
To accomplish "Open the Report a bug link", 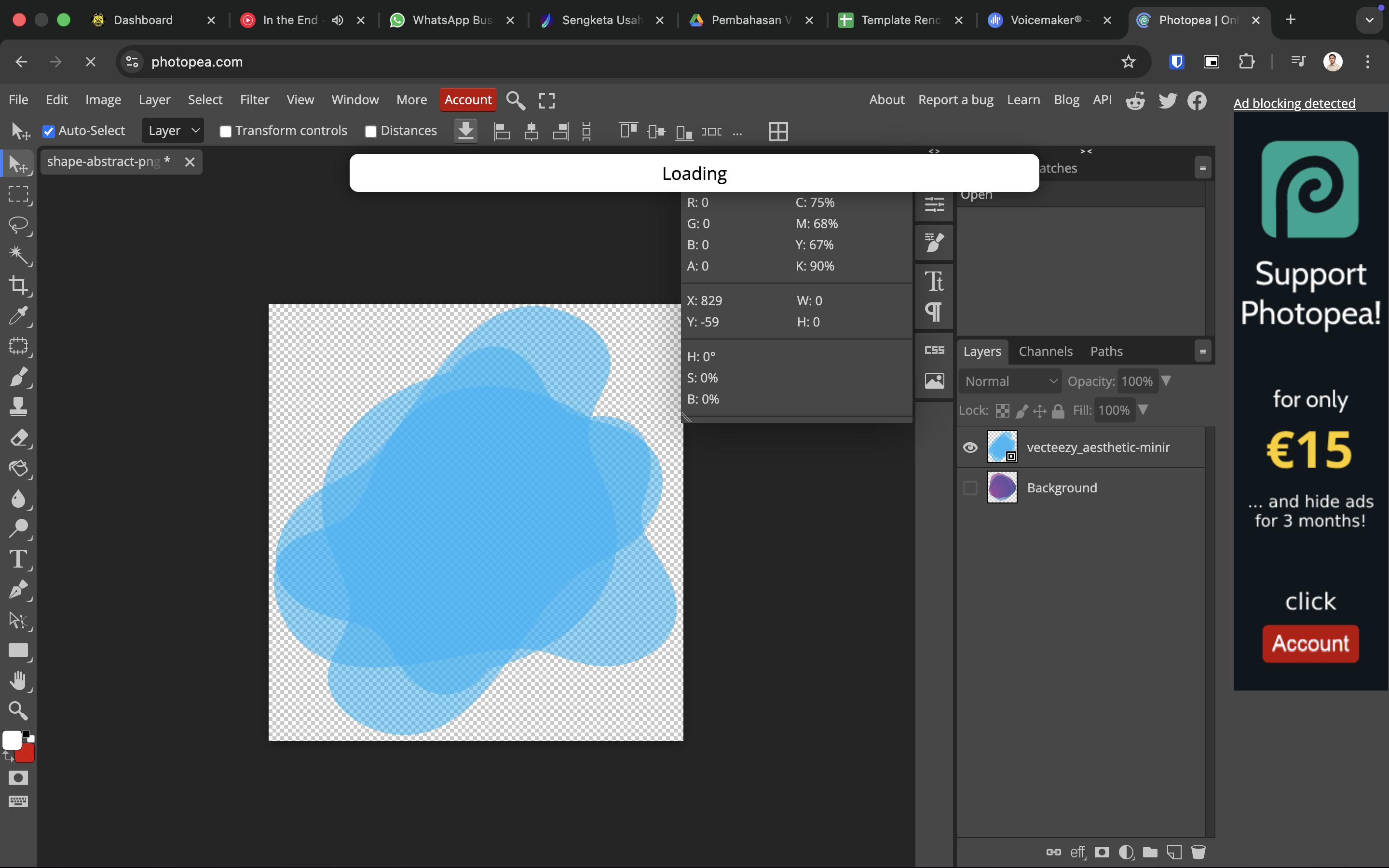I will 955,100.
